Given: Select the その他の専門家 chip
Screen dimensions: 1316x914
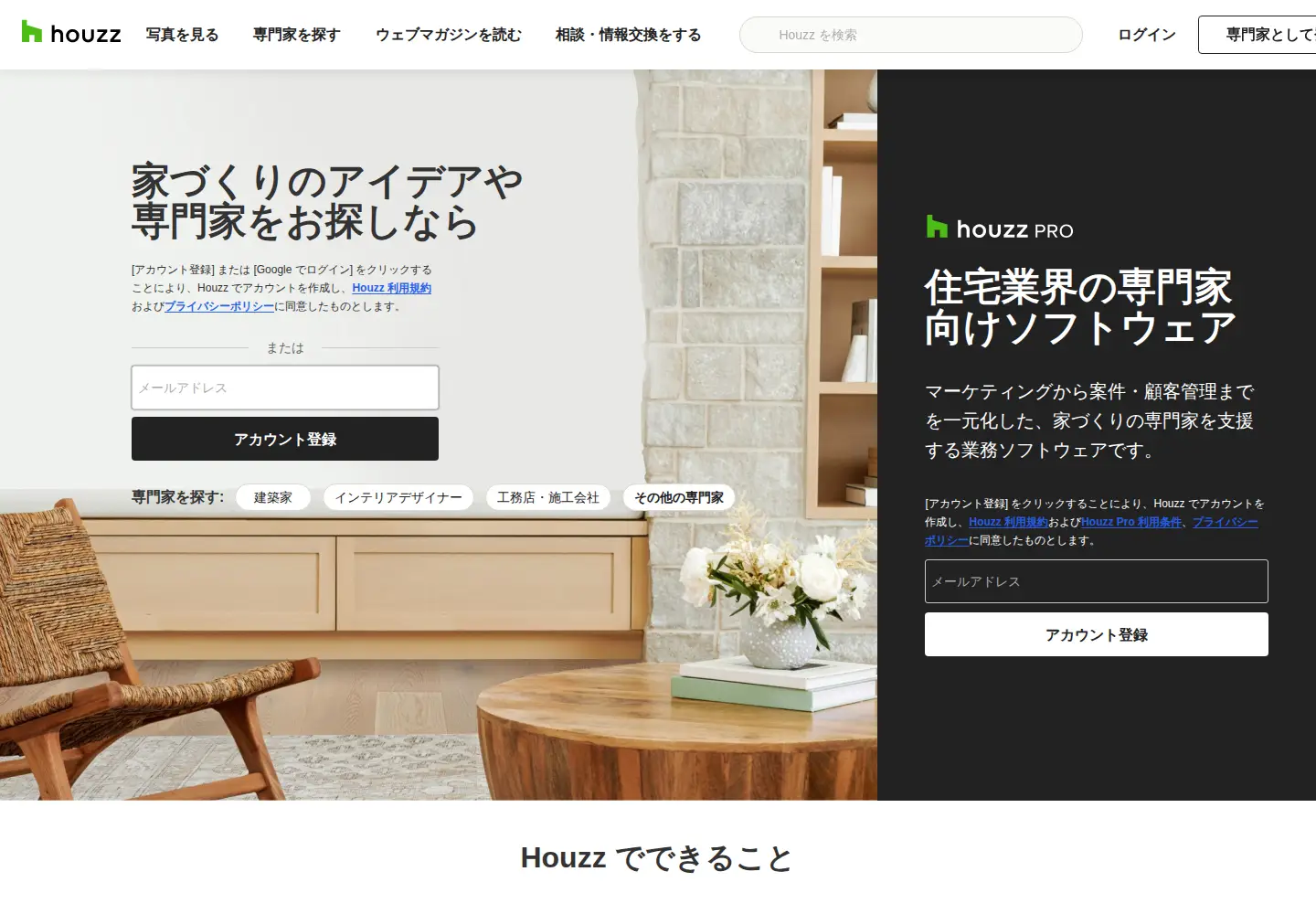Looking at the screenshot, I should [x=679, y=497].
